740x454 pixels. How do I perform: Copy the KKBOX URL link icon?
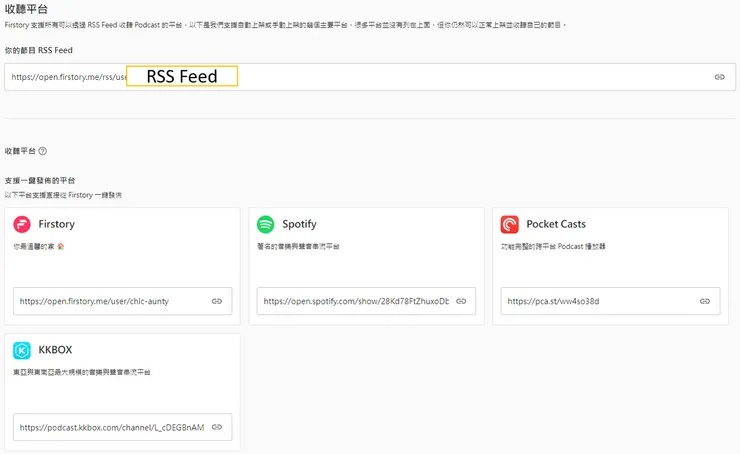tap(217, 427)
